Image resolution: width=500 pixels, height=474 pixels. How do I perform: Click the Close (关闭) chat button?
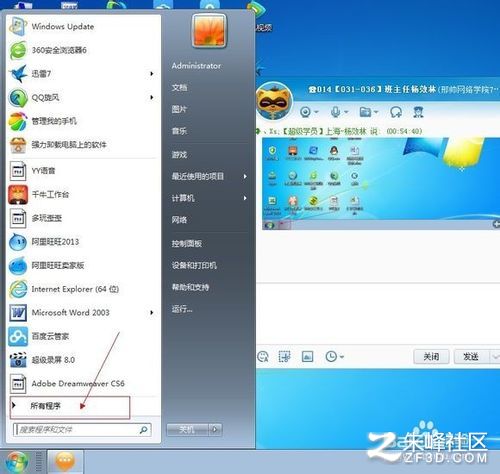(431, 357)
